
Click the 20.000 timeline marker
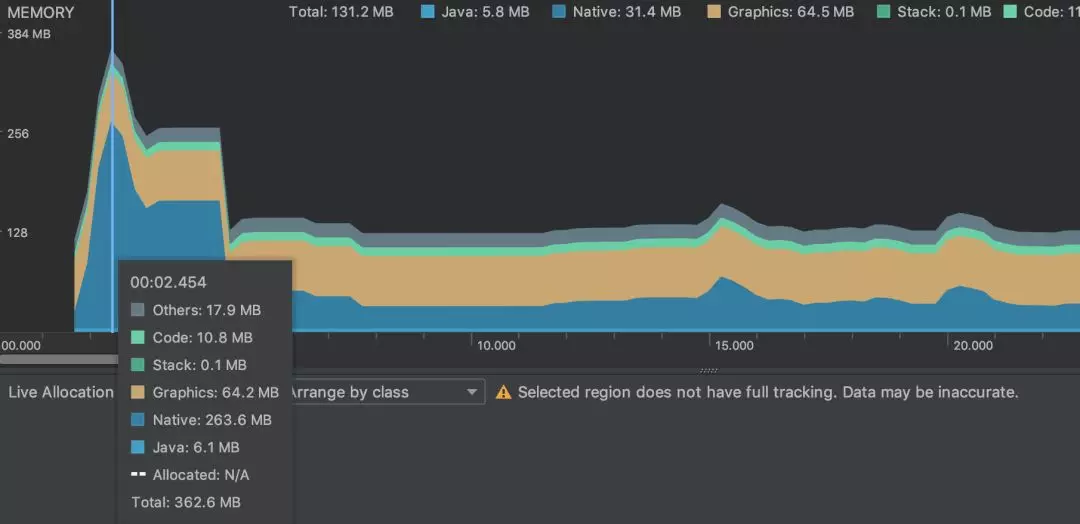click(972, 346)
